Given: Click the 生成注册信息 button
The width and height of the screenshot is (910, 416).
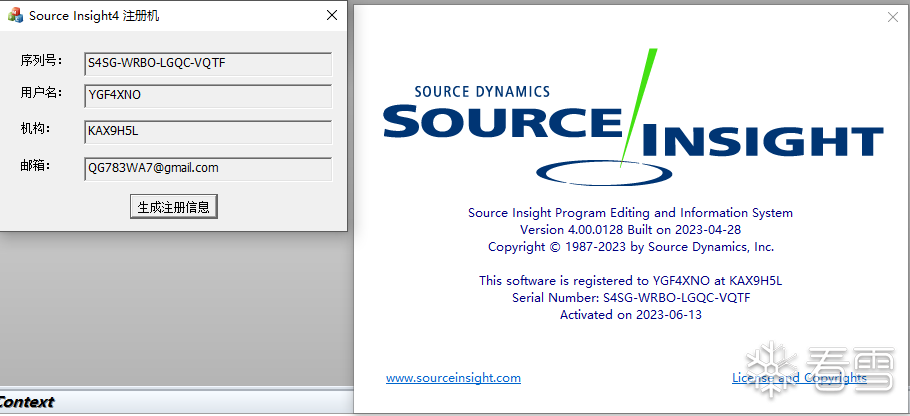Looking at the screenshot, I should click(174, 207).
